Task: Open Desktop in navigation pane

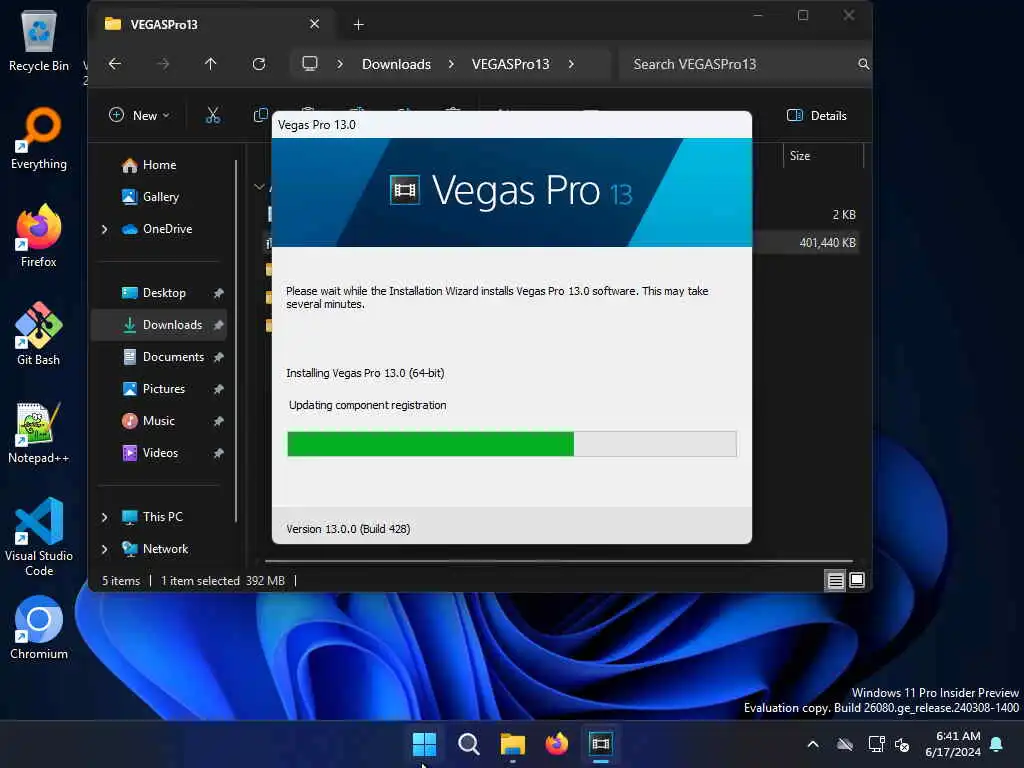Action: (x=159, y=293)
